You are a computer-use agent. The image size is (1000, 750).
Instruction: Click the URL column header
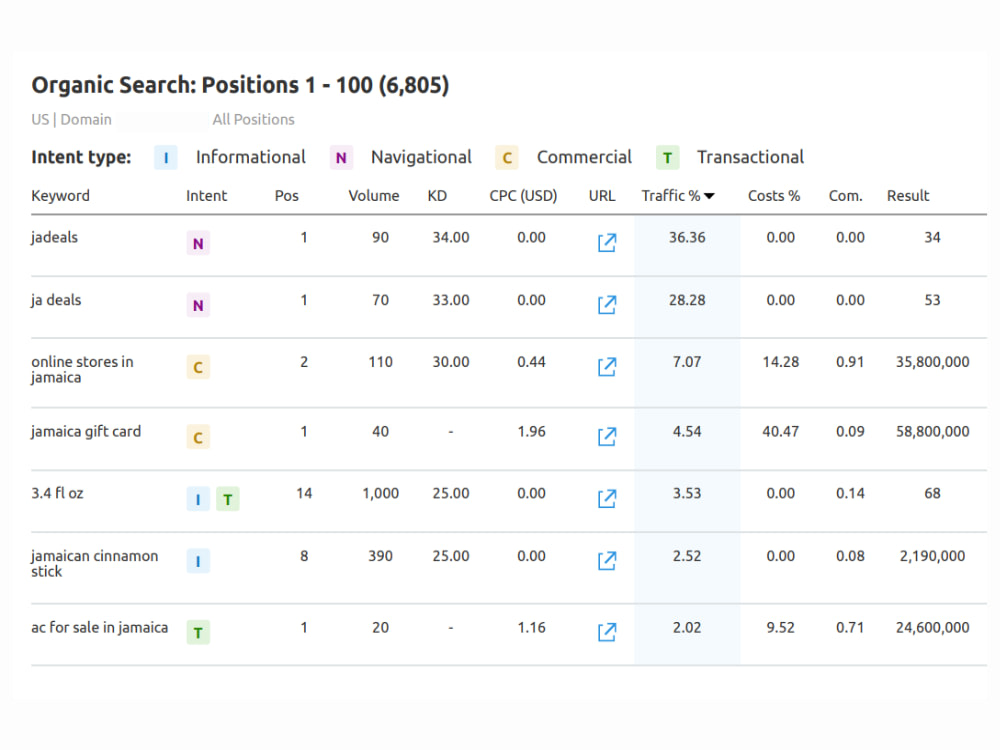tap(601, 196)
